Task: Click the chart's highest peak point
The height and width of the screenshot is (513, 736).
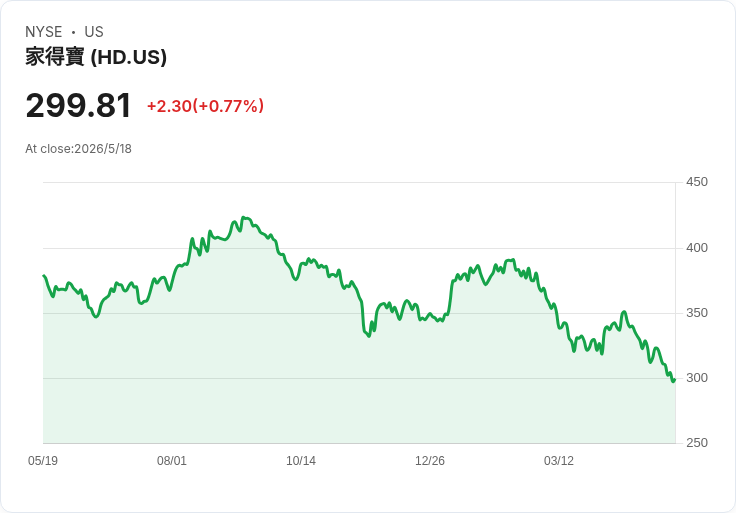Action: point(243,217)
